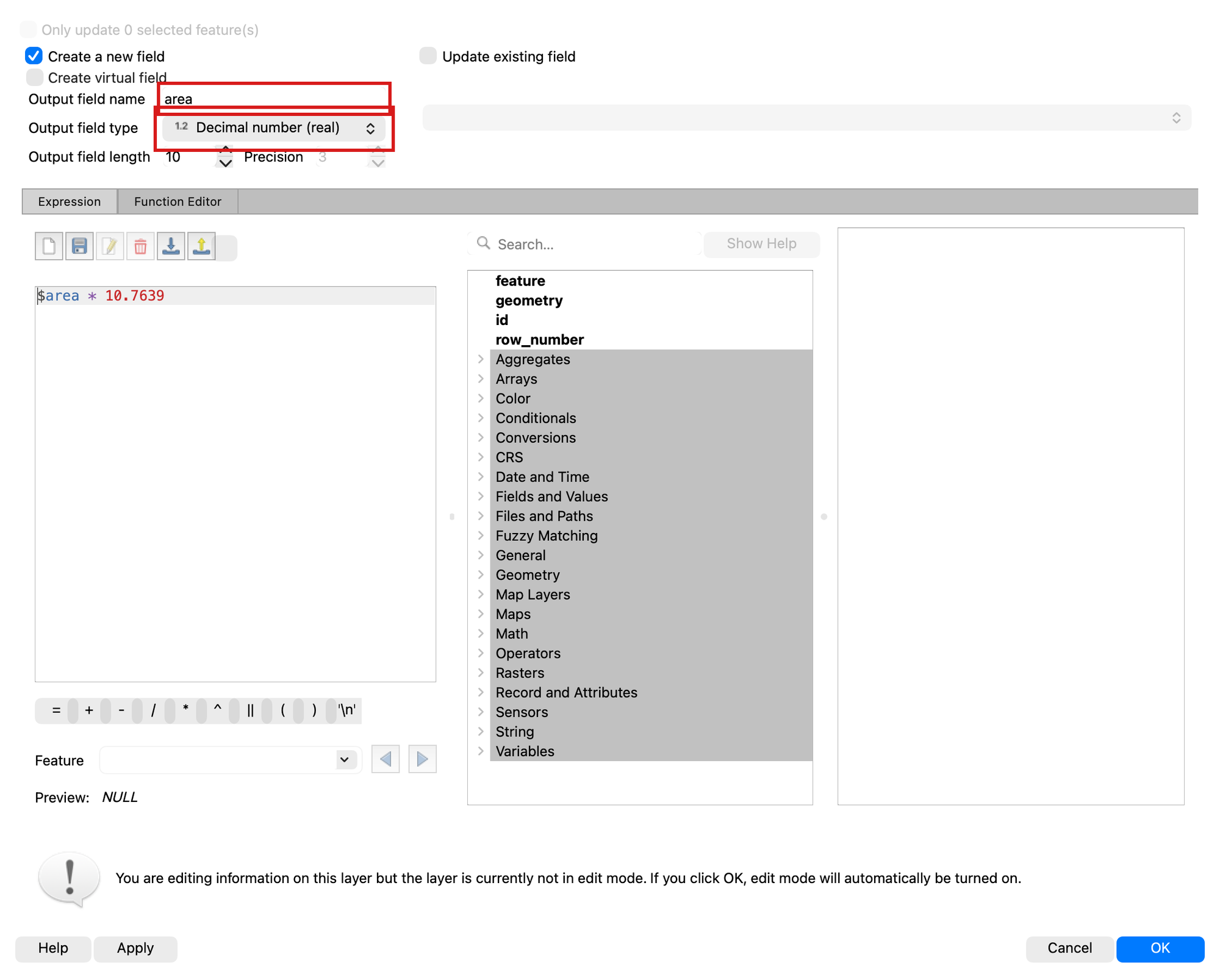Screen dimensions: 1220x980
Task: Expand the Math function group
Action: tap(481, 634)
